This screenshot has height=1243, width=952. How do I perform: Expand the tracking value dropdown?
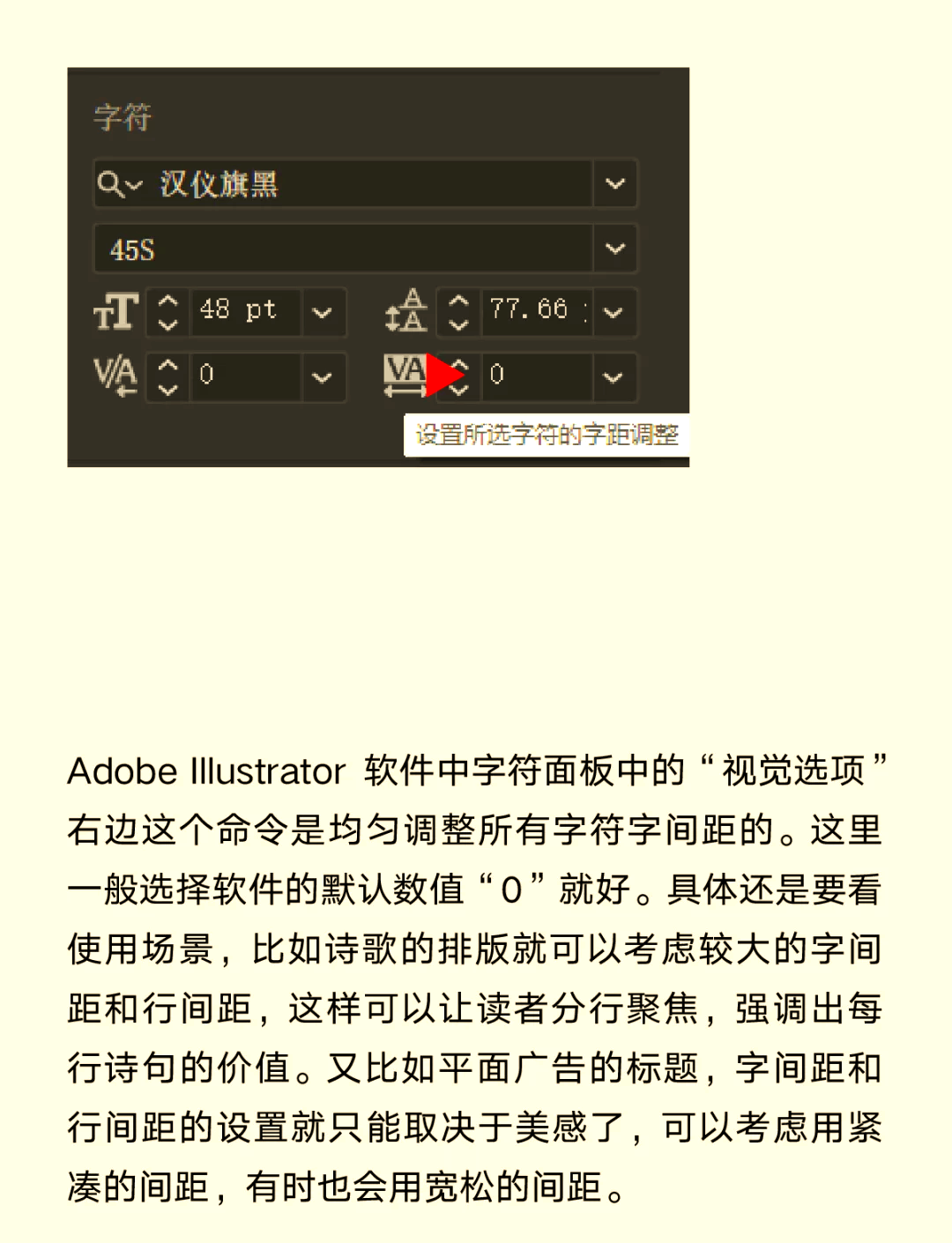tap(614, 377)
